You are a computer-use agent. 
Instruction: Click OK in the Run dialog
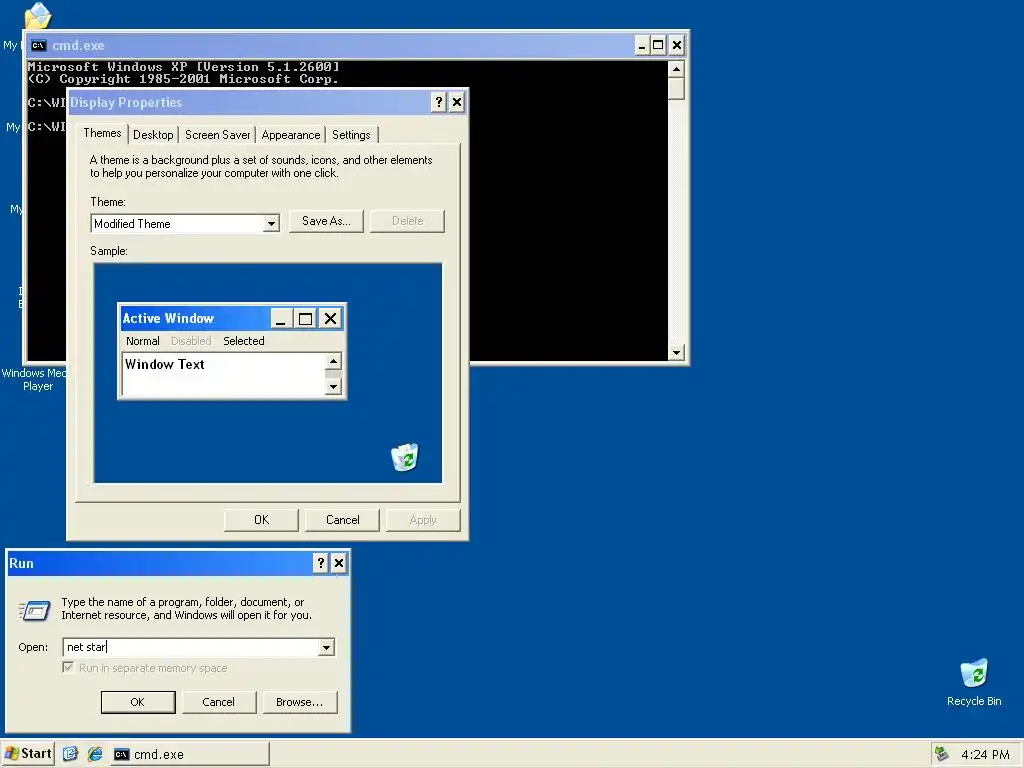click(x=138, y=702)
